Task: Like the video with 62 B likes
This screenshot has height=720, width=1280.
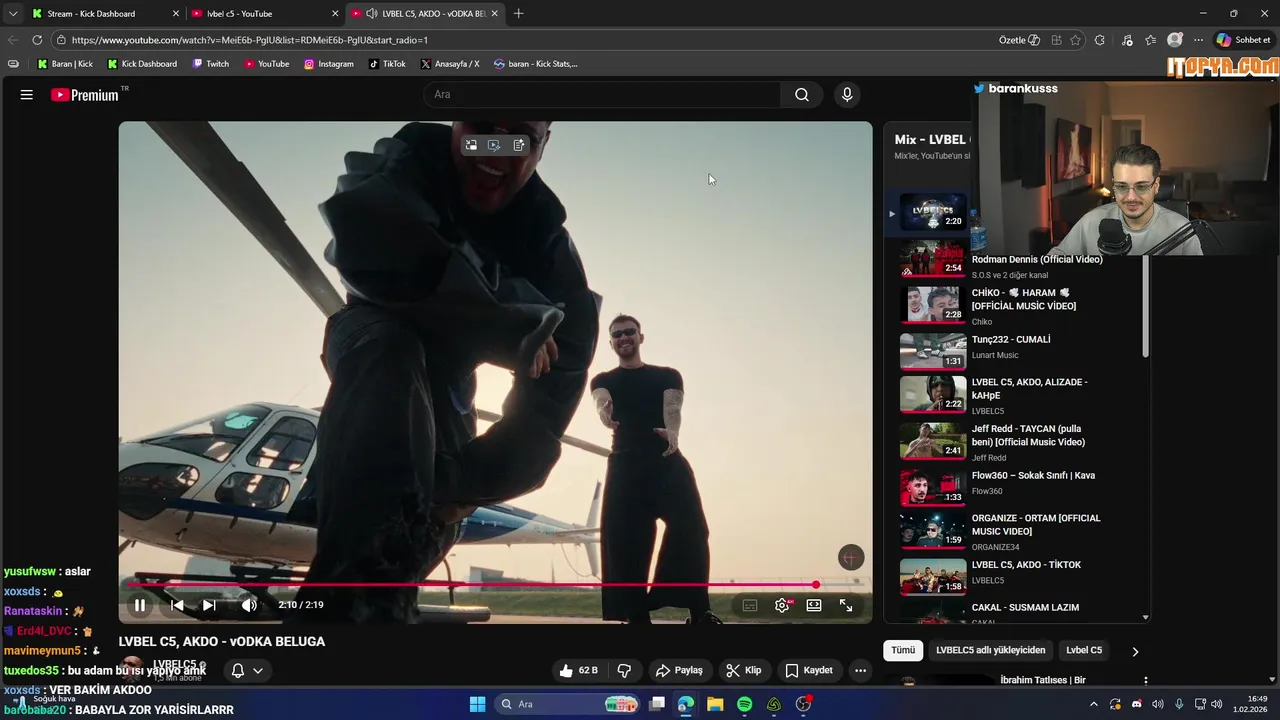Action: coord(579,670)
